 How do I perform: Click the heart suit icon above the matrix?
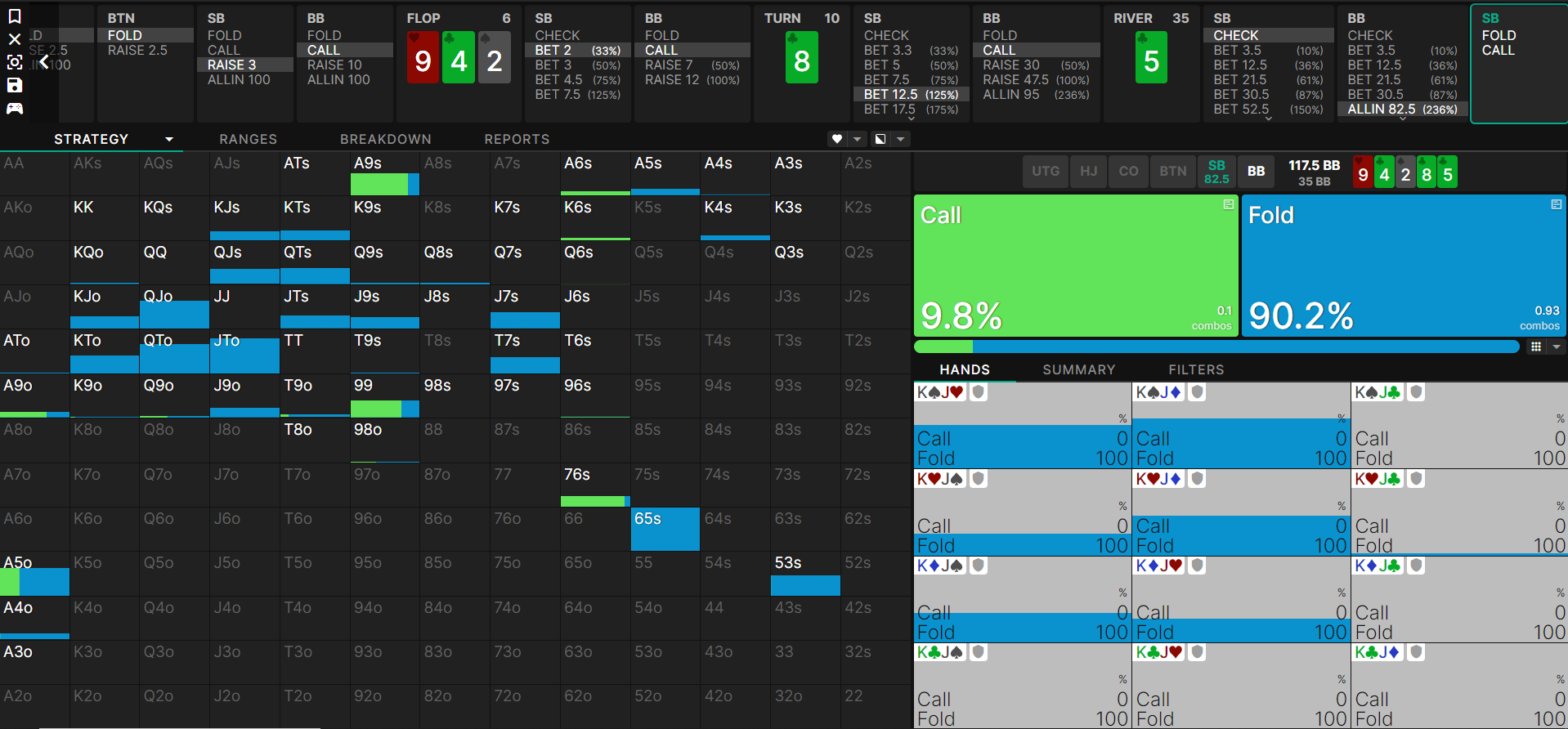click(x=837, y=139)
